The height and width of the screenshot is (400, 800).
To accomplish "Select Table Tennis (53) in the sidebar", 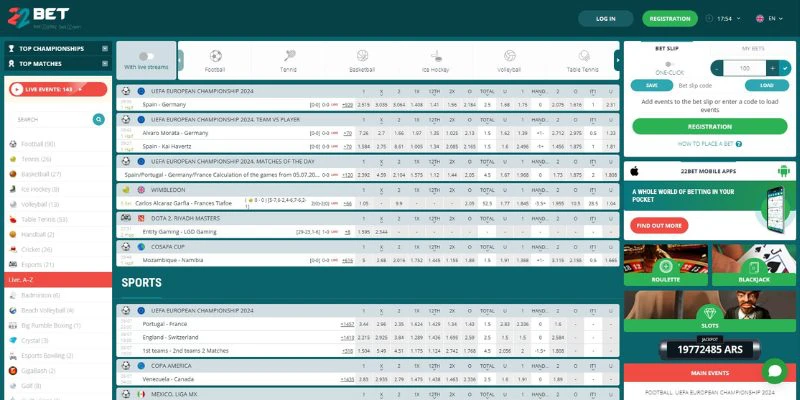I will pyautogui.click(x=58, y=219).
